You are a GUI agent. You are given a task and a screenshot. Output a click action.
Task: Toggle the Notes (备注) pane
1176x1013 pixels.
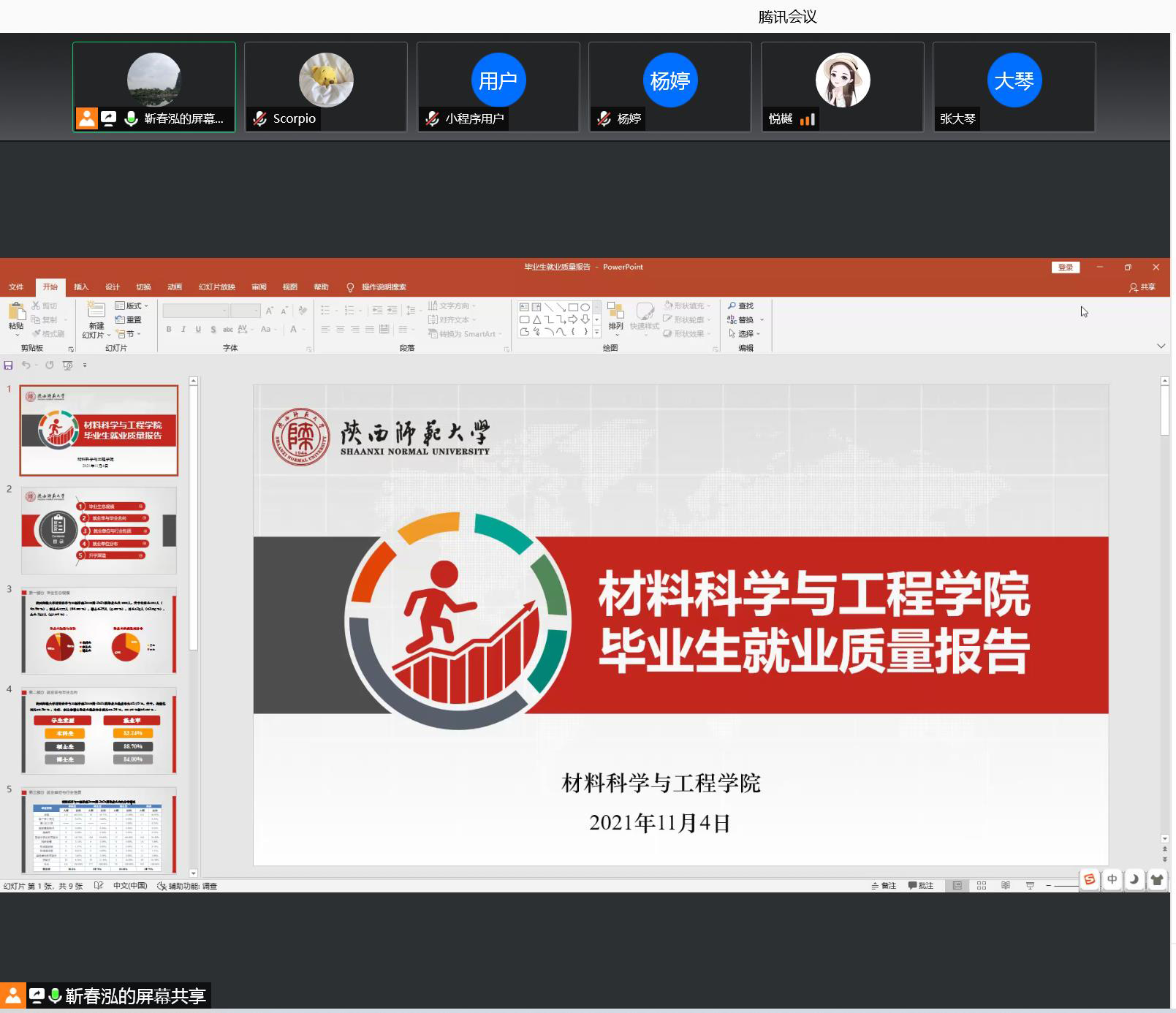click(x=884, y=885)
